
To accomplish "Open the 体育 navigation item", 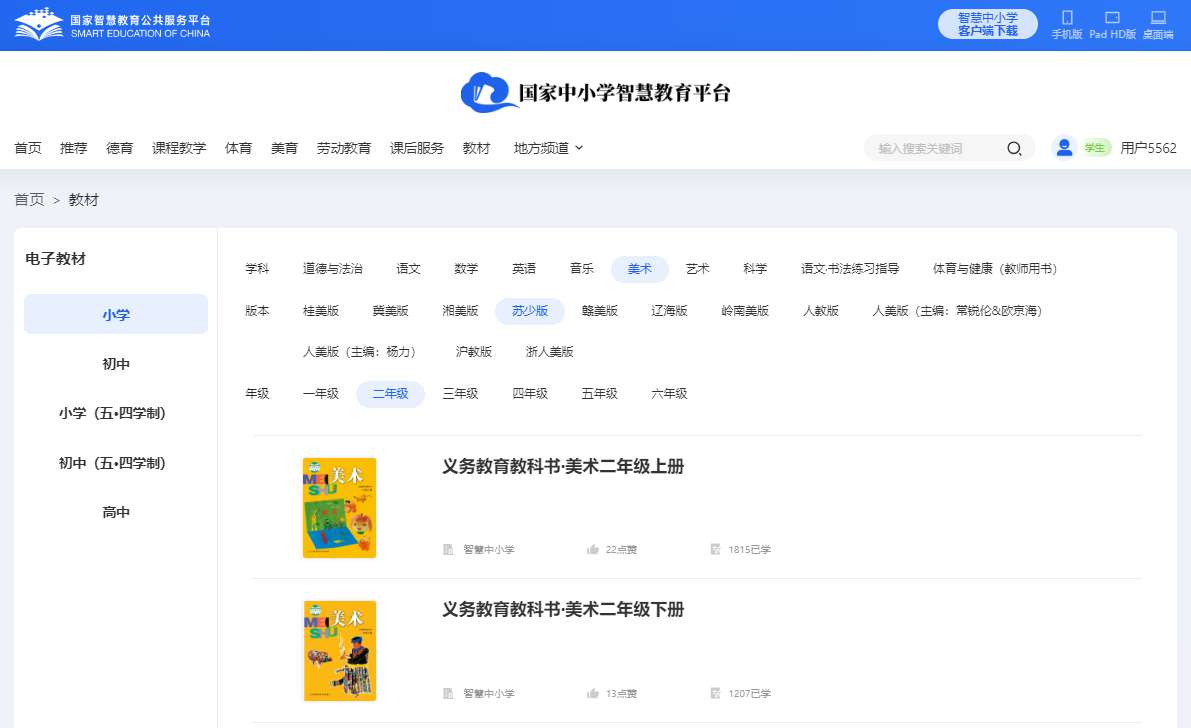I will click(x=239, y=148).
